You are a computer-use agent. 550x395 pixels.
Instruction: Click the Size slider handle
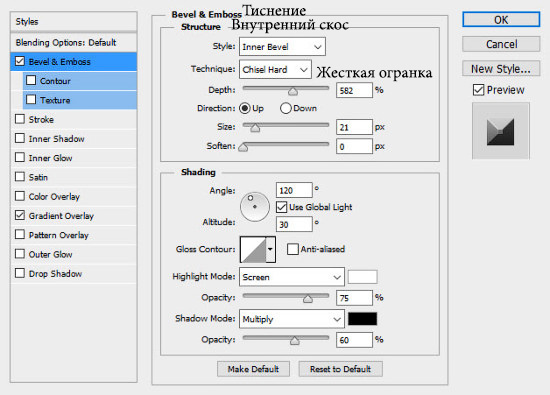coord(255,128)
